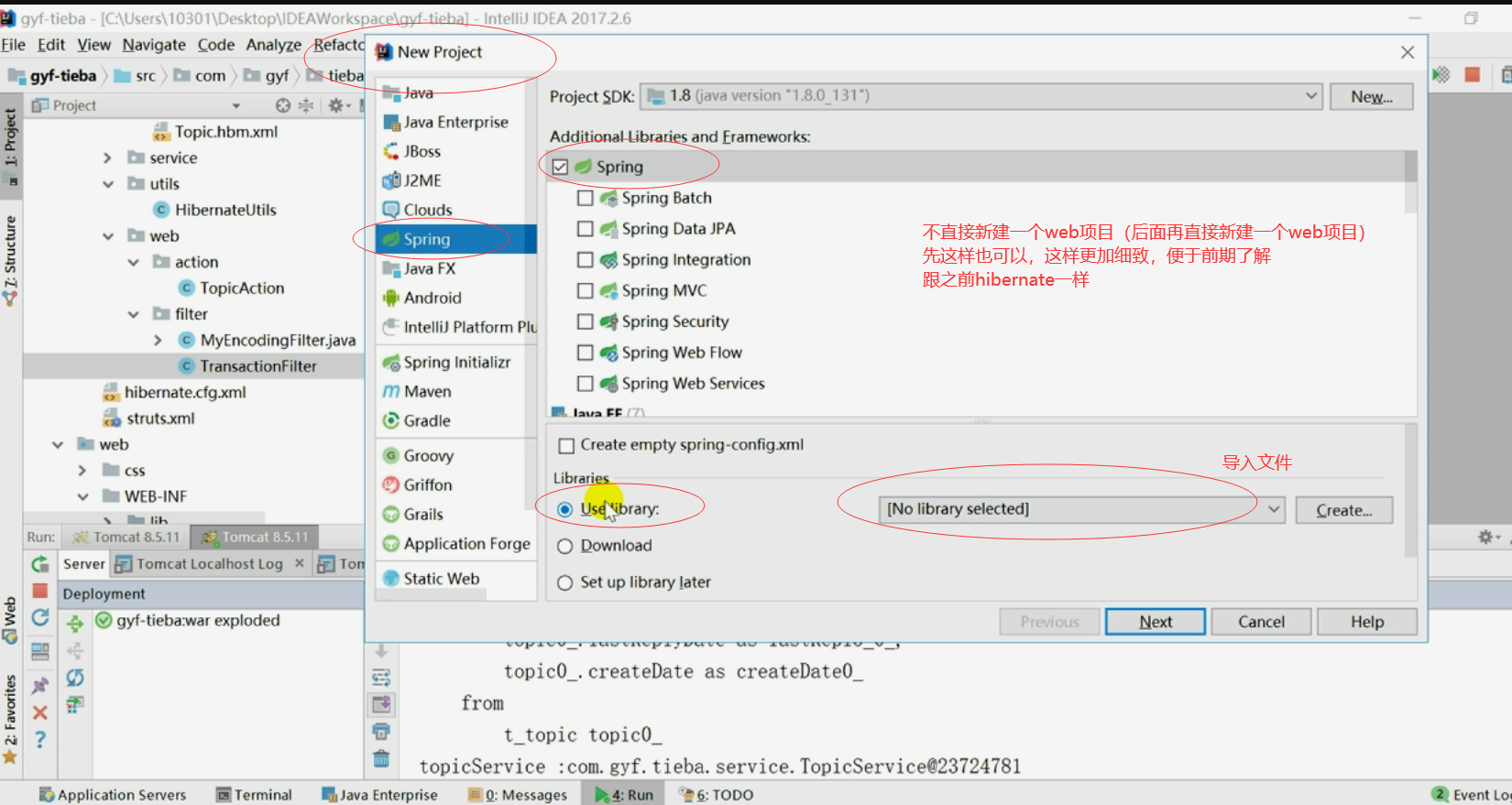Open the Navigate menu

pyautogui.click(x=154, y=45)
